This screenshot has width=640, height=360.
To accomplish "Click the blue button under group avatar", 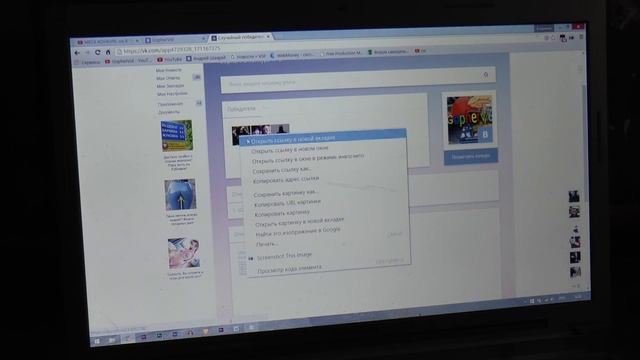I will (x=471, y=157).
